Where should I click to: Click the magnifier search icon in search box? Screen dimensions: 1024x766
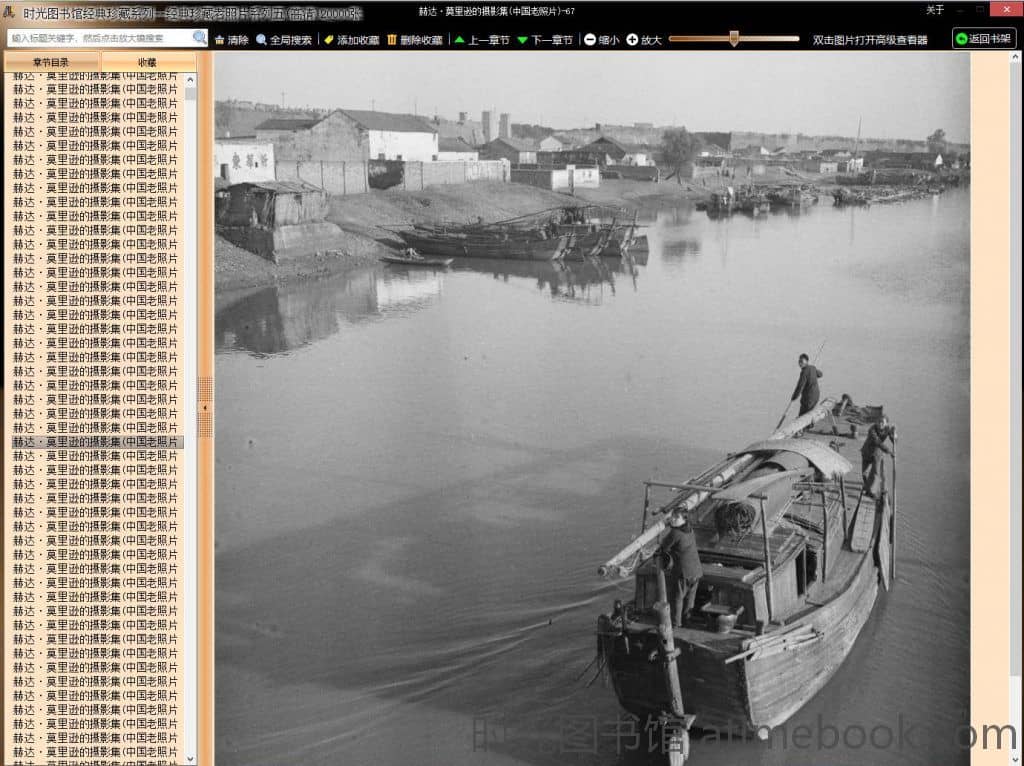point(200,38)
